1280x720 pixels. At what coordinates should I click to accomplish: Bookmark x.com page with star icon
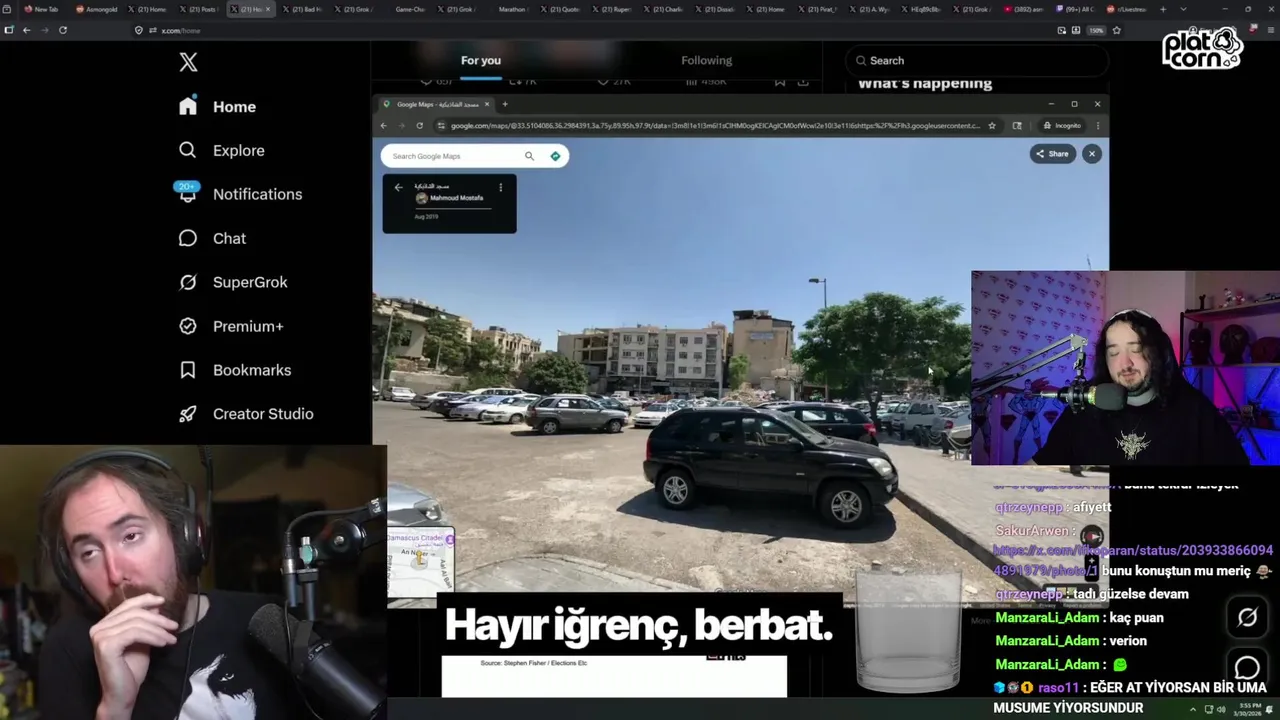(x=1116, y=30)
